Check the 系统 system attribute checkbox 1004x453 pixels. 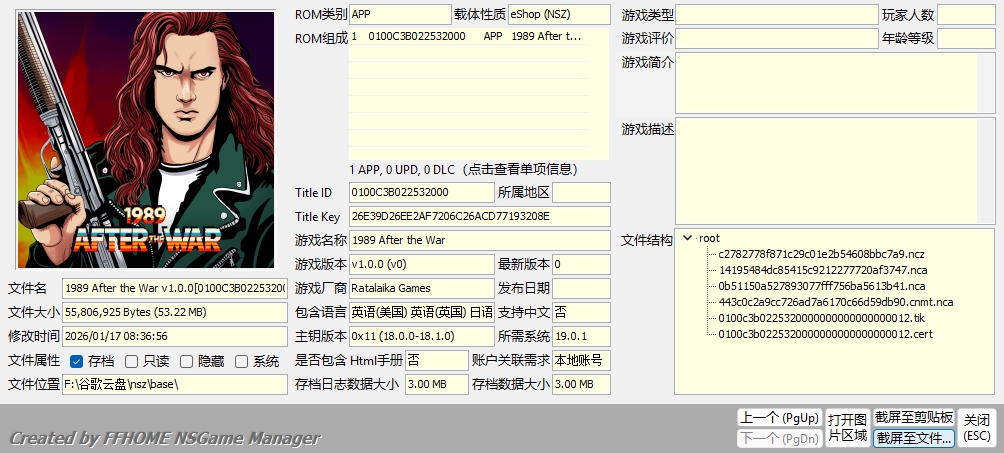[241, 361]
